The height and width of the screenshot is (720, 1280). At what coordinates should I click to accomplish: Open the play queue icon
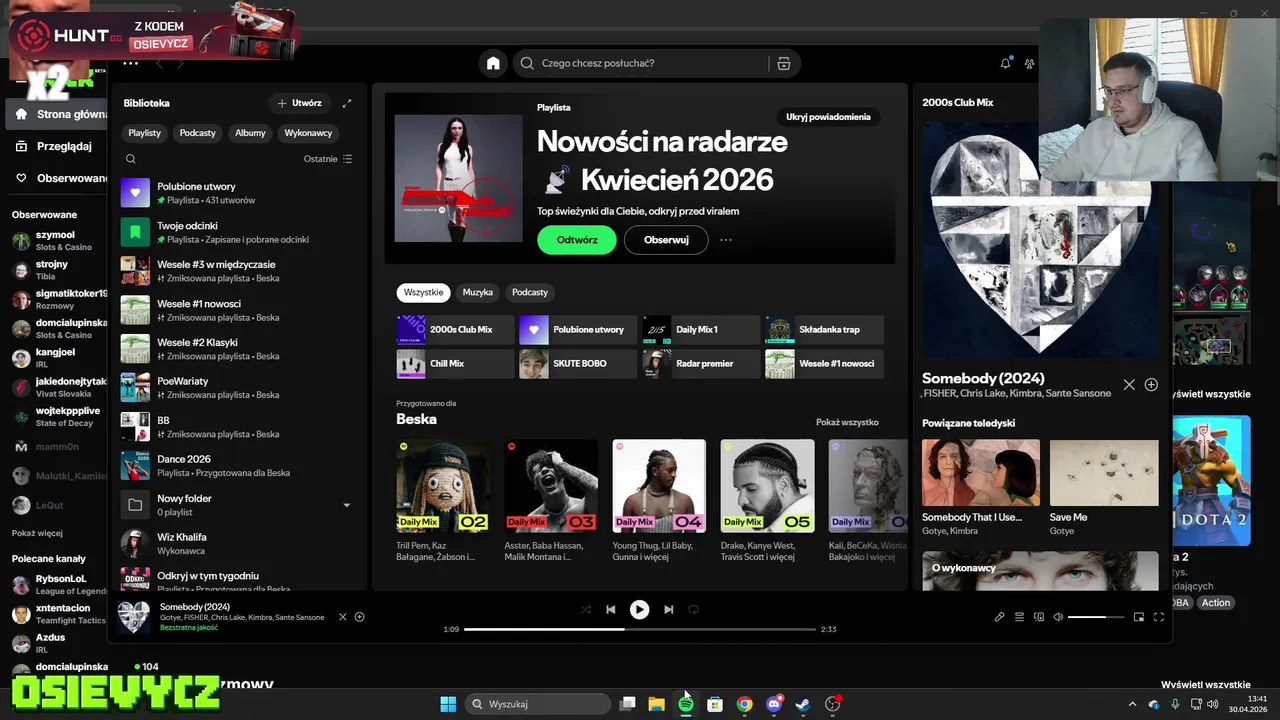coord(1019,617)
